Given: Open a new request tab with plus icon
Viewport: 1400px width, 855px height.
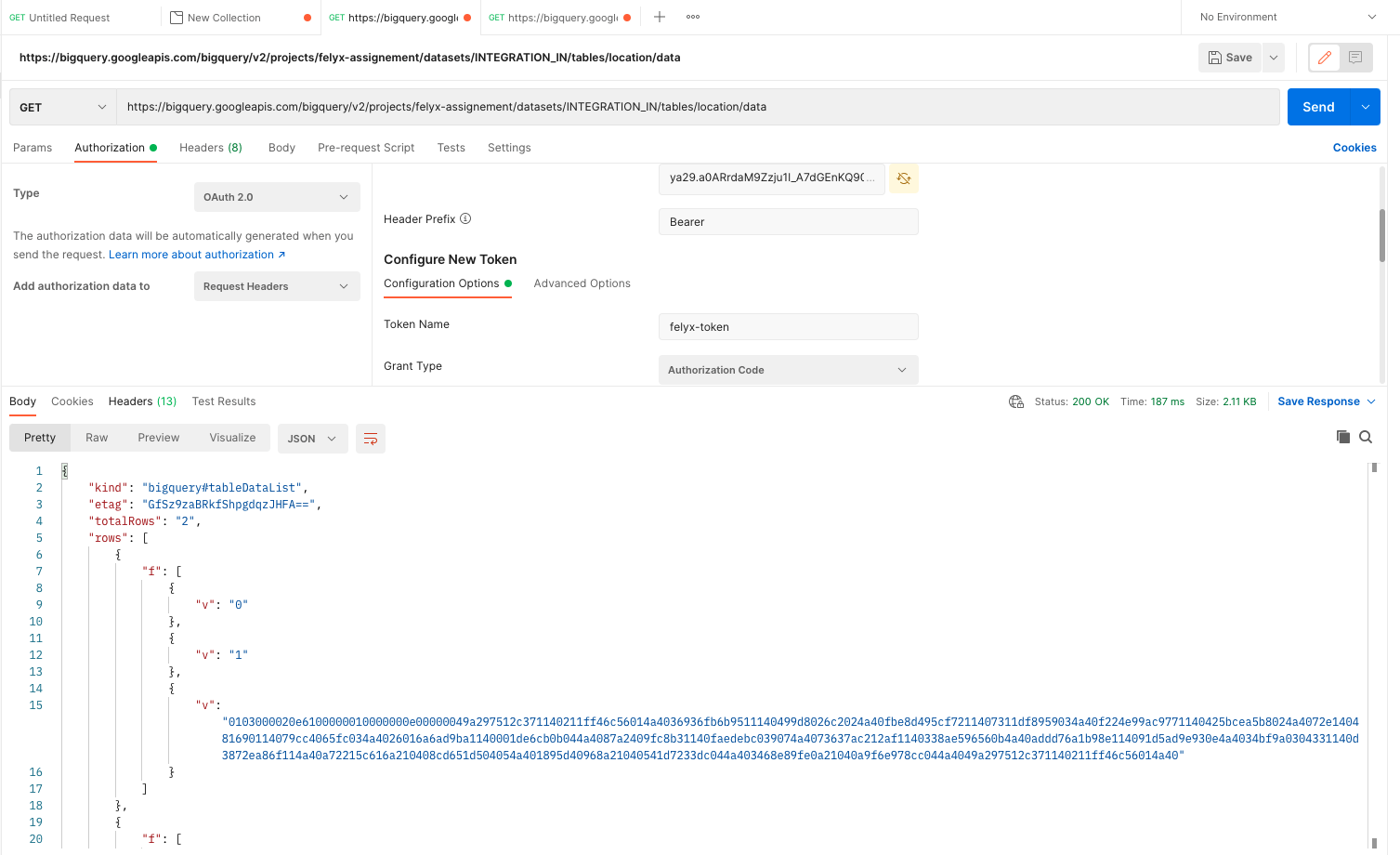Looking at the screenshot, I should tap(660, 17).
